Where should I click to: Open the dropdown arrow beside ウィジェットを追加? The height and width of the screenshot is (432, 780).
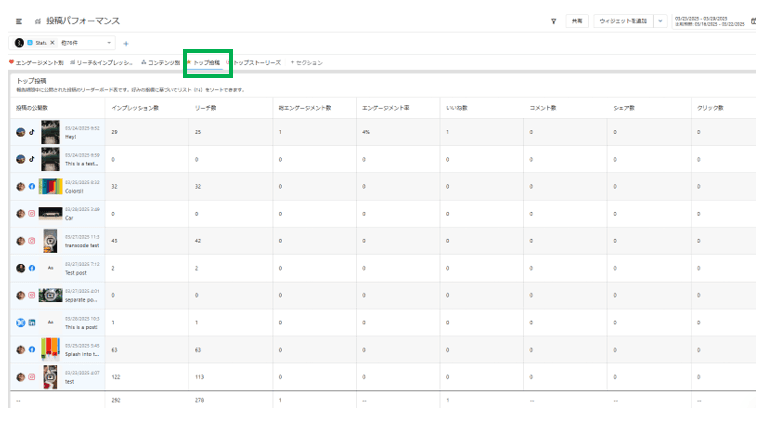click(x=661, y=20)
